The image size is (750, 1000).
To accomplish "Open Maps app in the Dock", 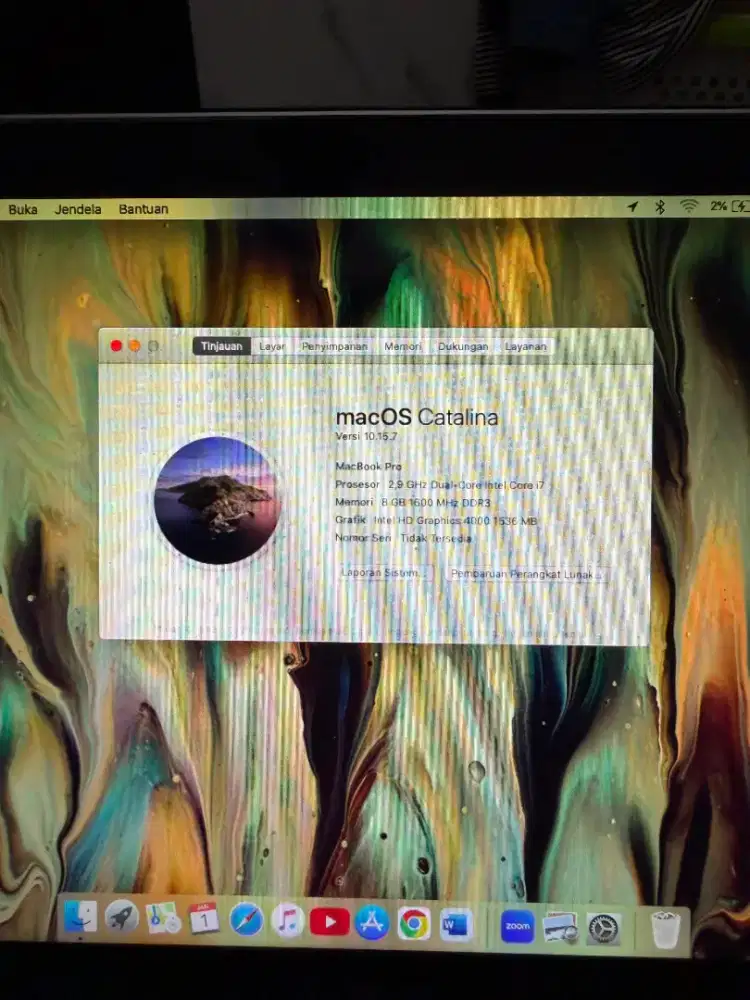I will (x=163, y=919).
